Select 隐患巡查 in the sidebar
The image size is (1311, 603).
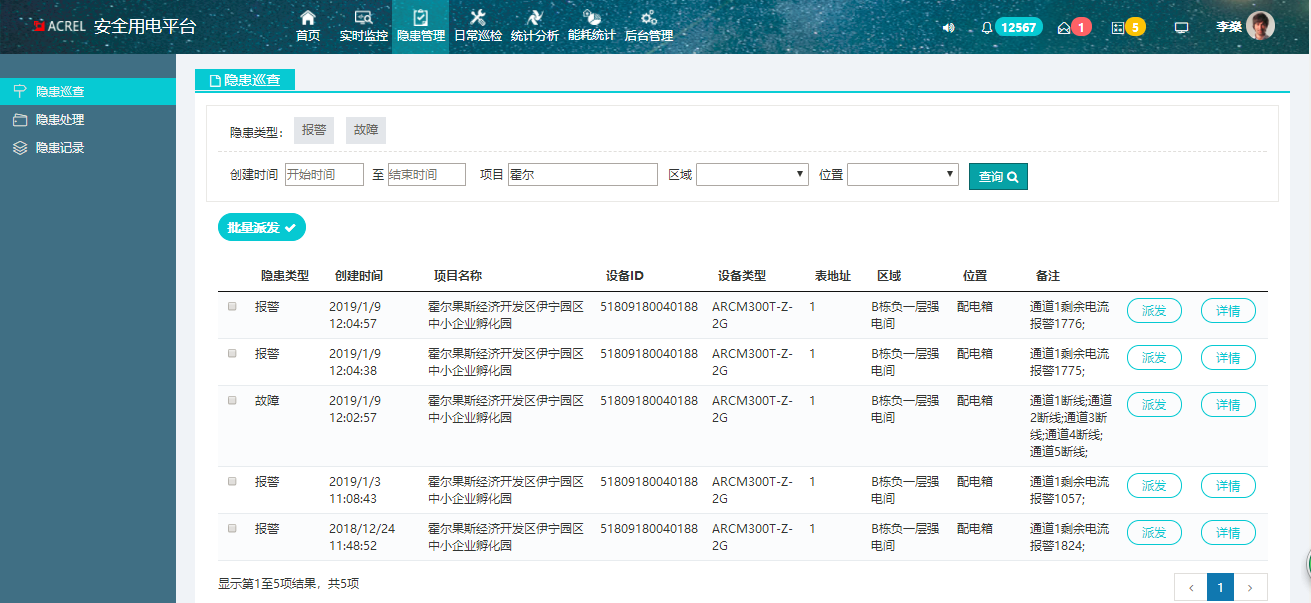click(88, 91)
